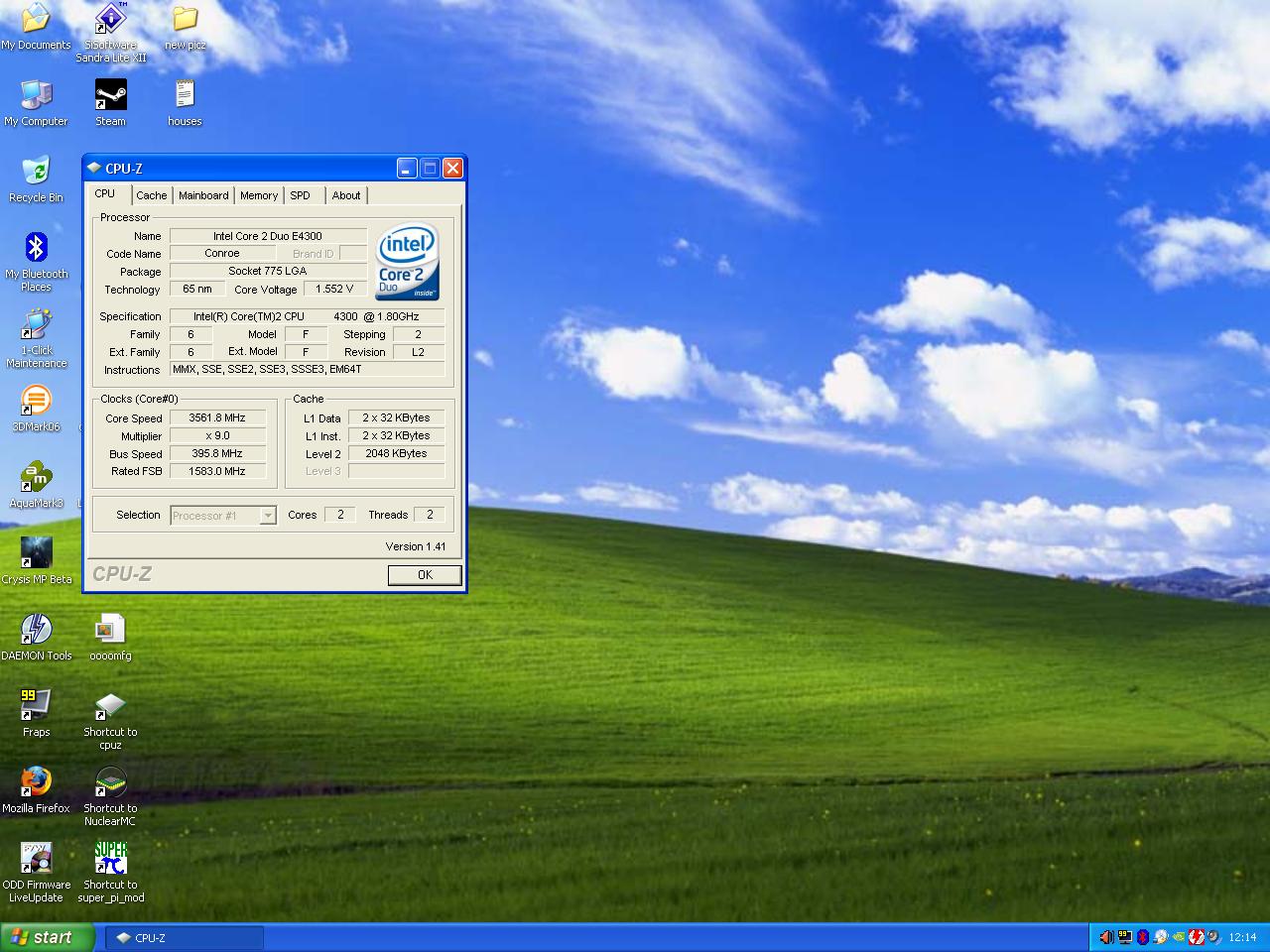Click the Revision value 'L2'
The height and width of the screenshot is (952, 1270).
(419, 352)
